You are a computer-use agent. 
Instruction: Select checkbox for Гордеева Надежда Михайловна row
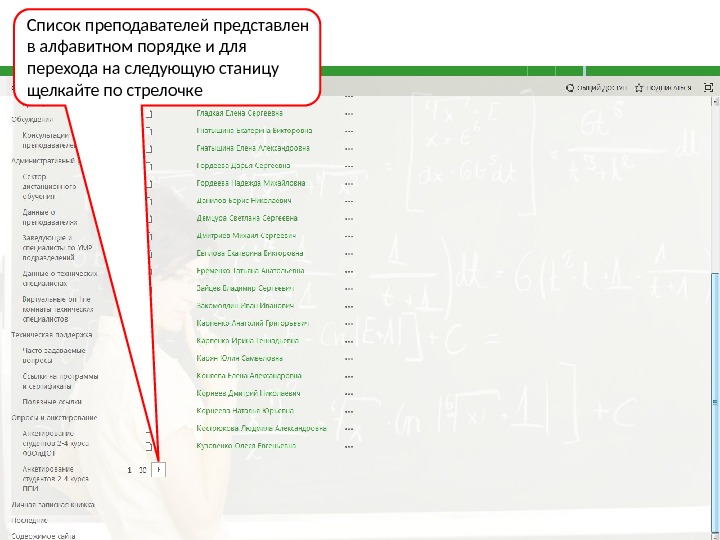point(149,183)
